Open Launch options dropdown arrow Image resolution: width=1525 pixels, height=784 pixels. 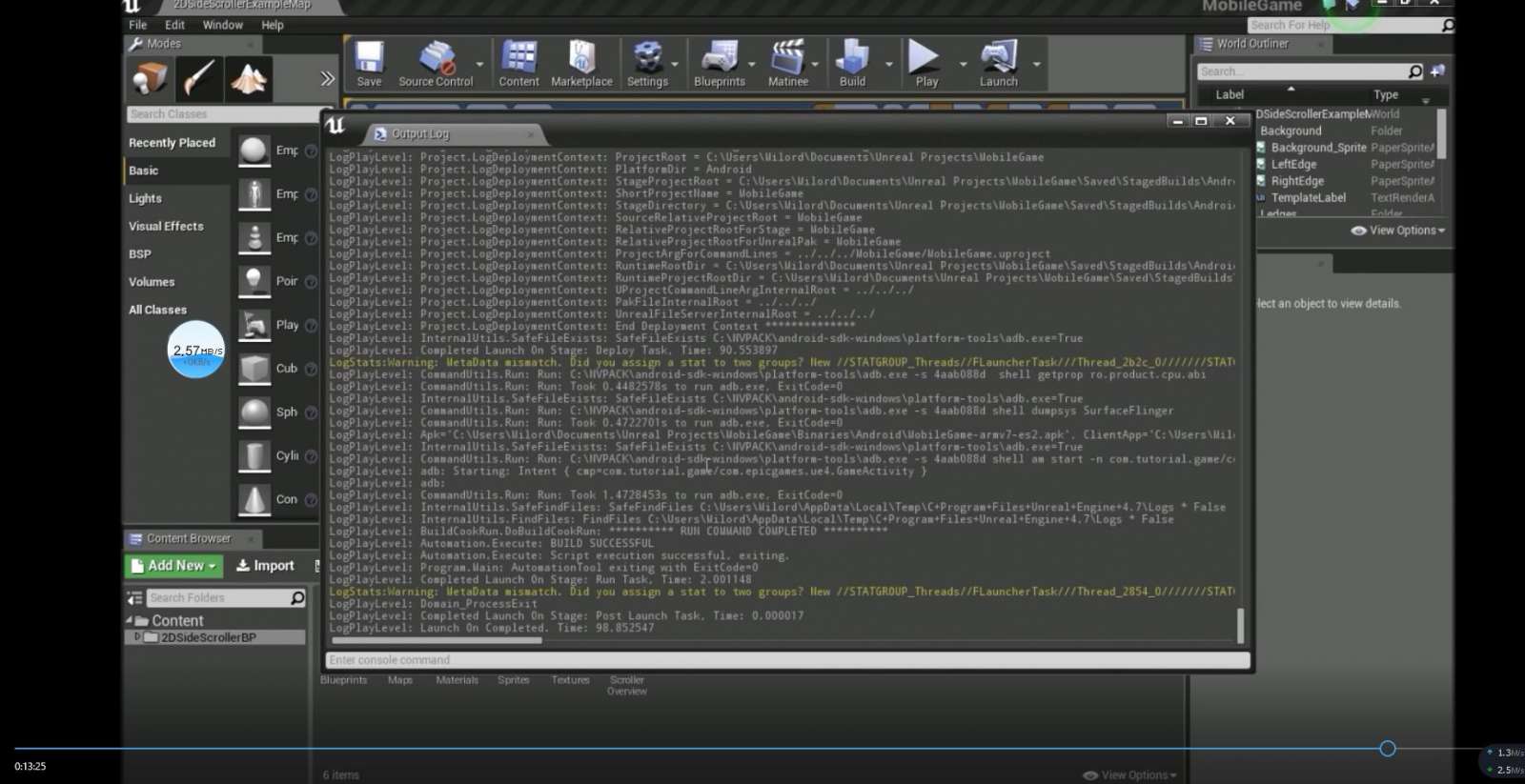[x=1036, y=64]
